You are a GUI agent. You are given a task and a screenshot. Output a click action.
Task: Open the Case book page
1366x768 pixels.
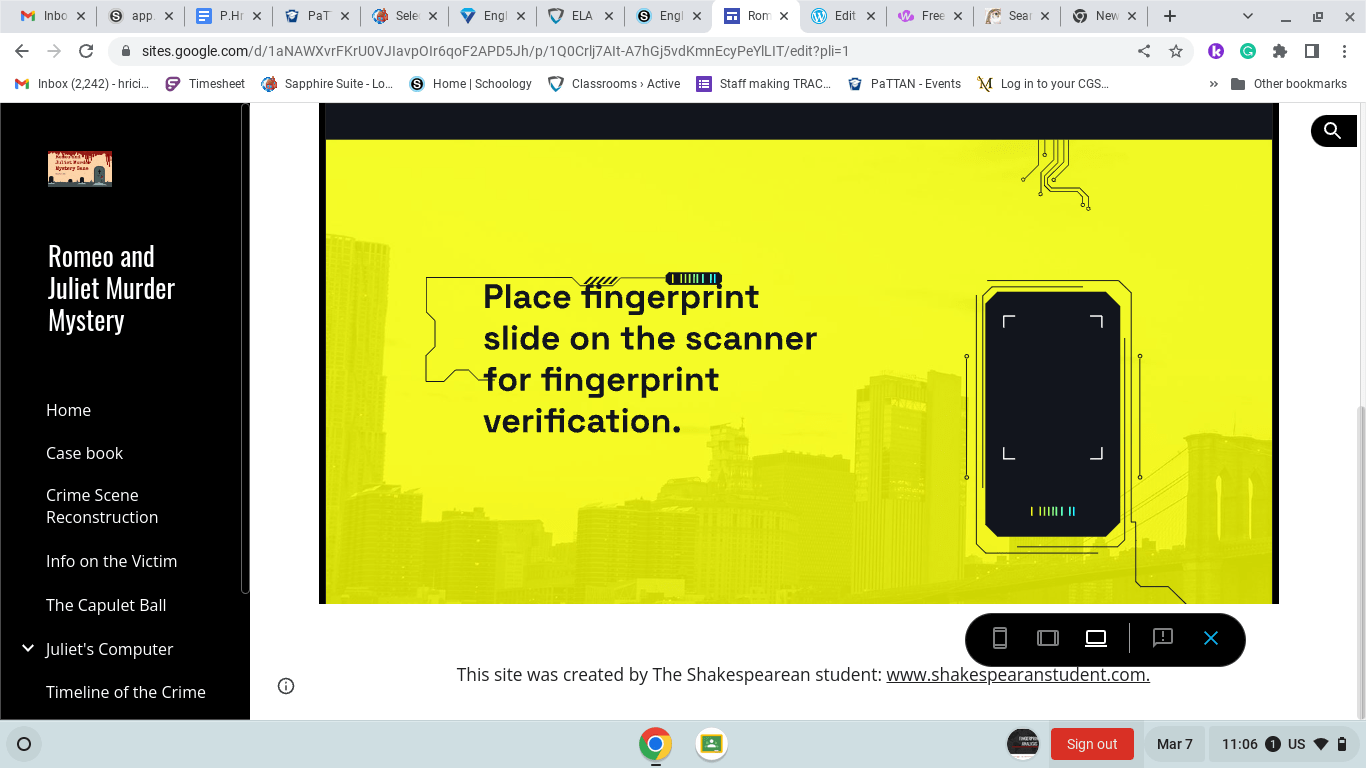(84, 453)
